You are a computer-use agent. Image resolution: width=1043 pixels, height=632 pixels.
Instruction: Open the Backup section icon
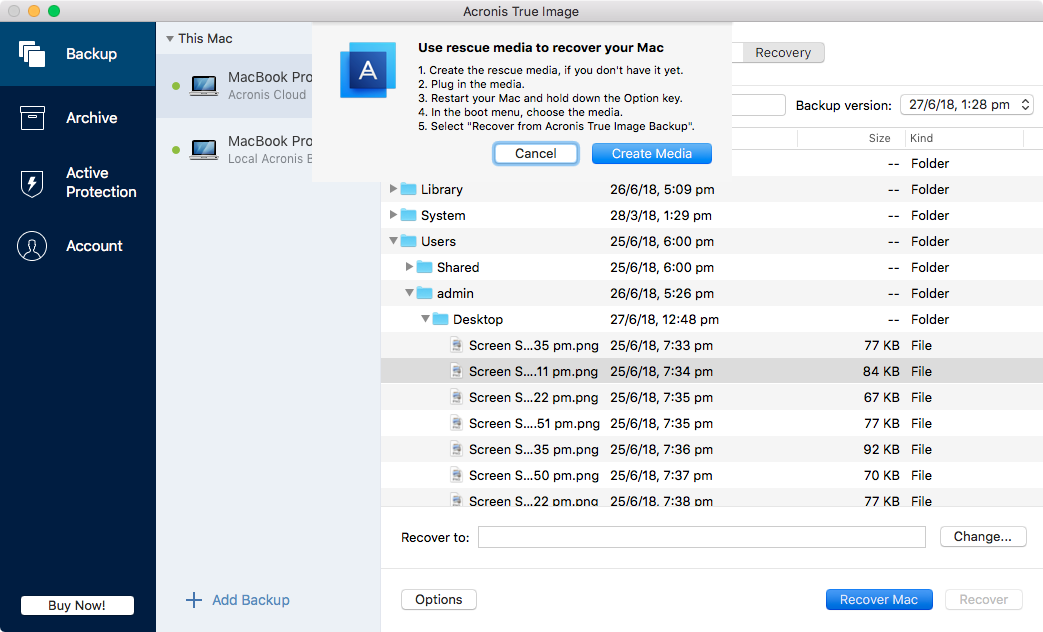click(32, 54)
